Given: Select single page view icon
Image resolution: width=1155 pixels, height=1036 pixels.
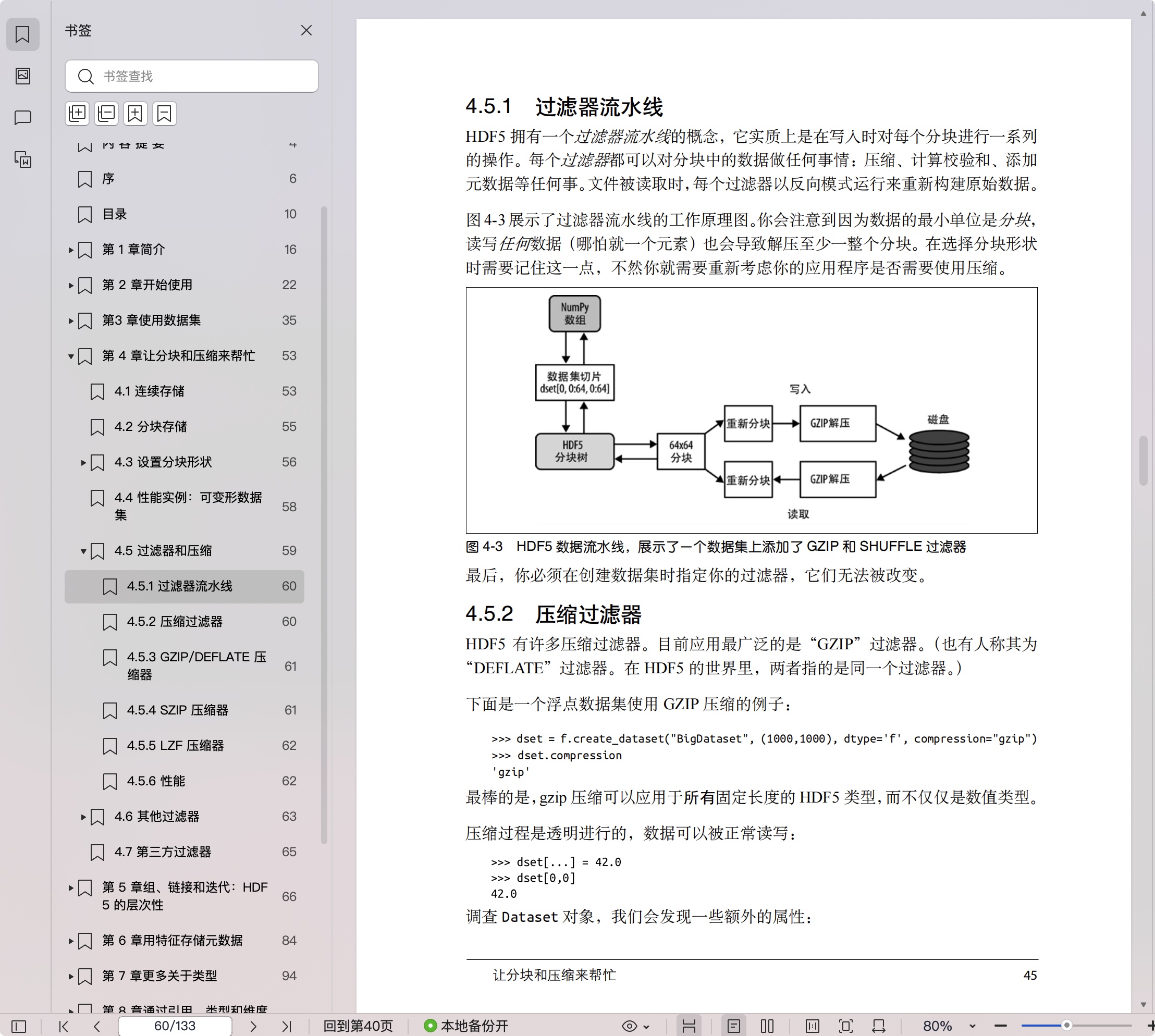Looking at the screenshot, I should [734, 1026].
